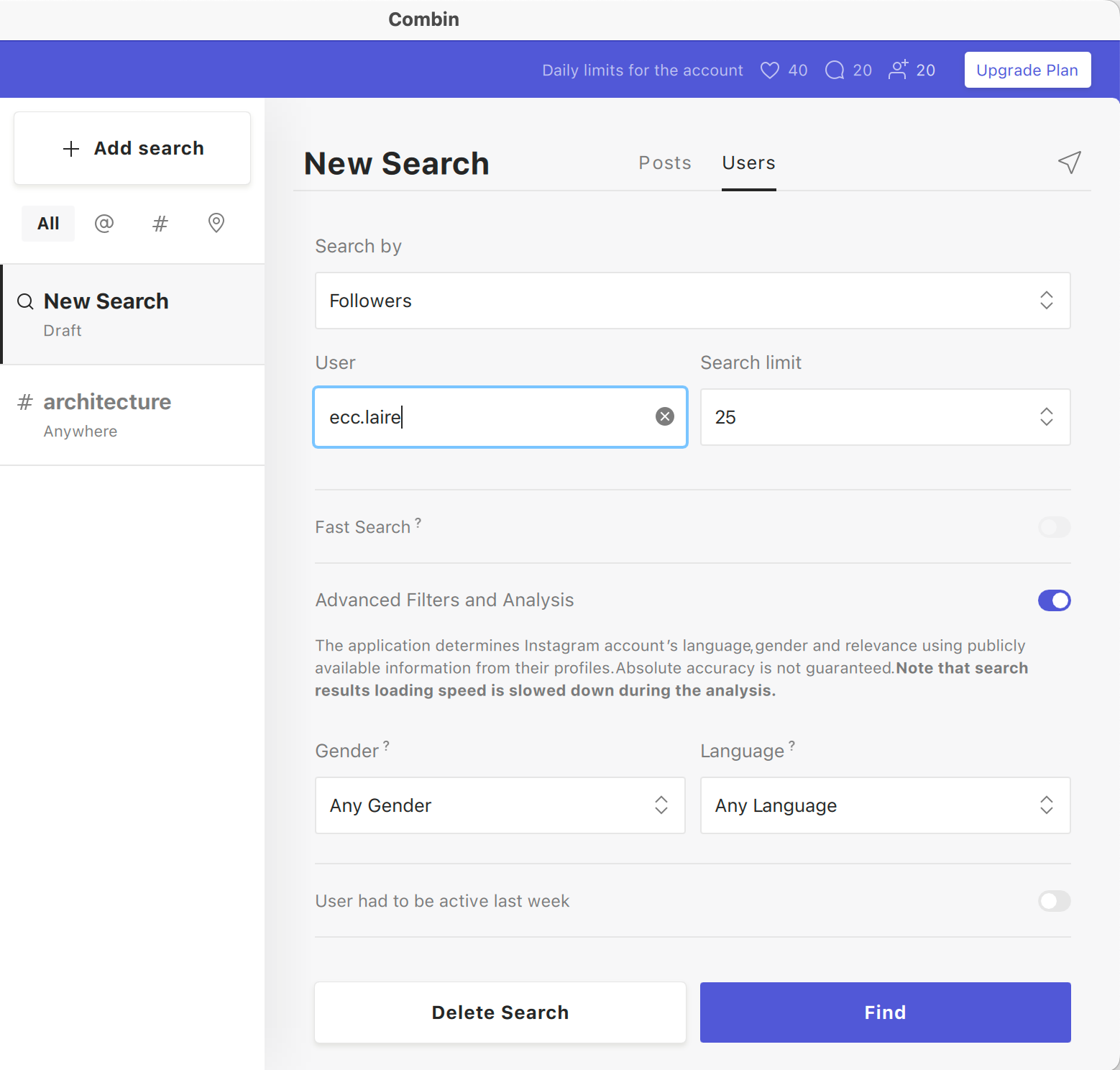Click the clear icon in User field
Screen dimensions: 1120x1070
pyautogui.click(x=665, y=416)
